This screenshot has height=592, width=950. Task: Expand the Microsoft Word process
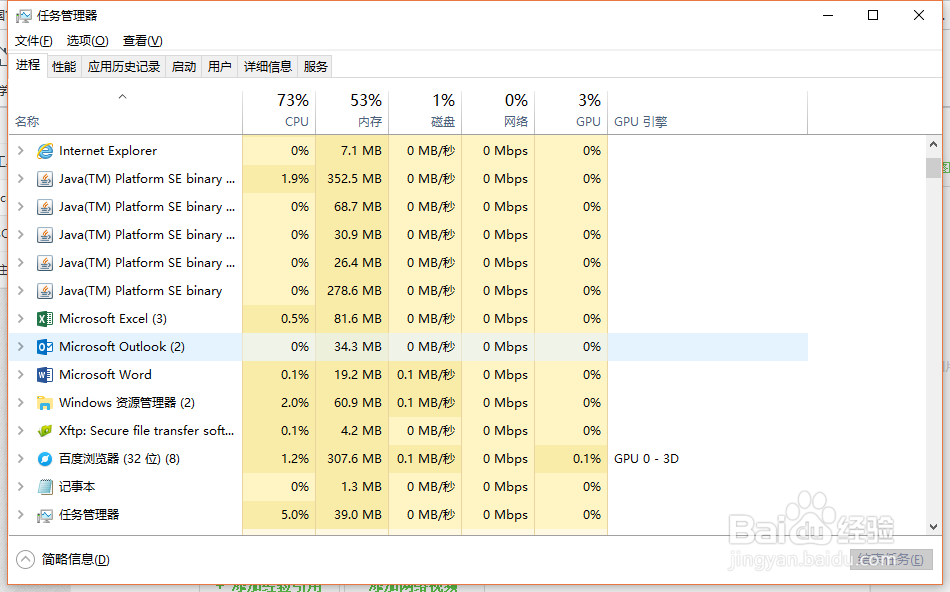click(21, 374)
